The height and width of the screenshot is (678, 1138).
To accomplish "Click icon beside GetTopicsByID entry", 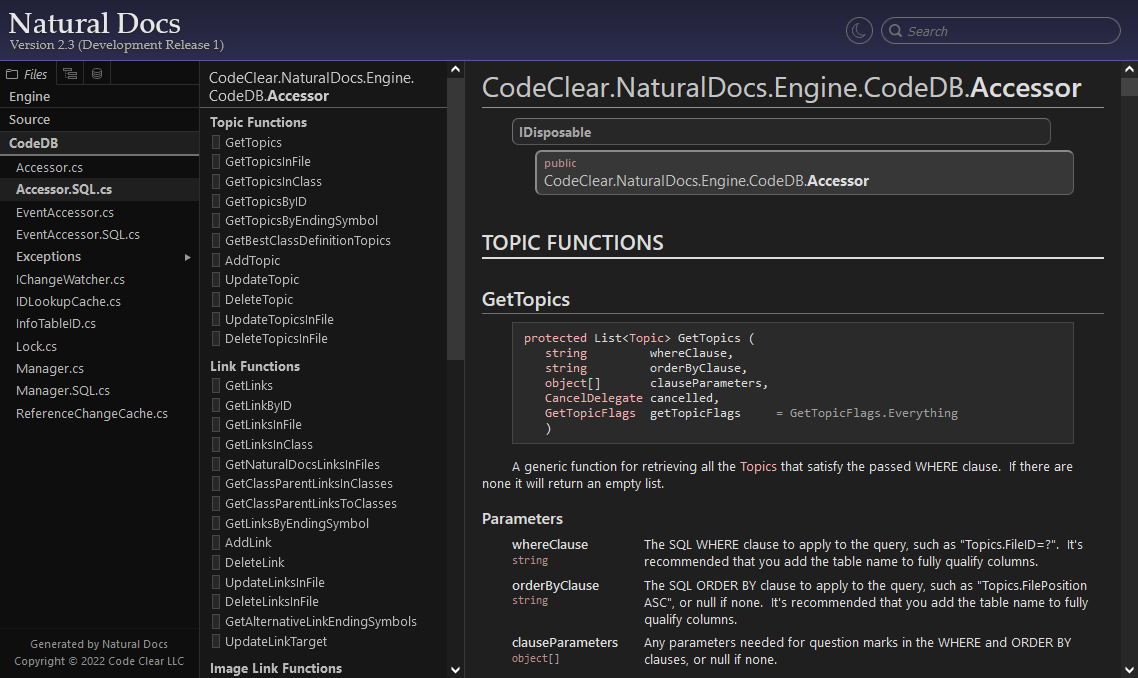I will [x=216, y=201].
